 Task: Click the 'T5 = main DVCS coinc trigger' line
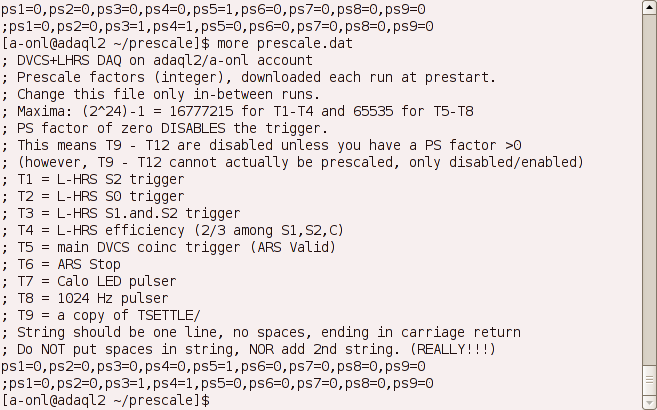coord(169,248)
